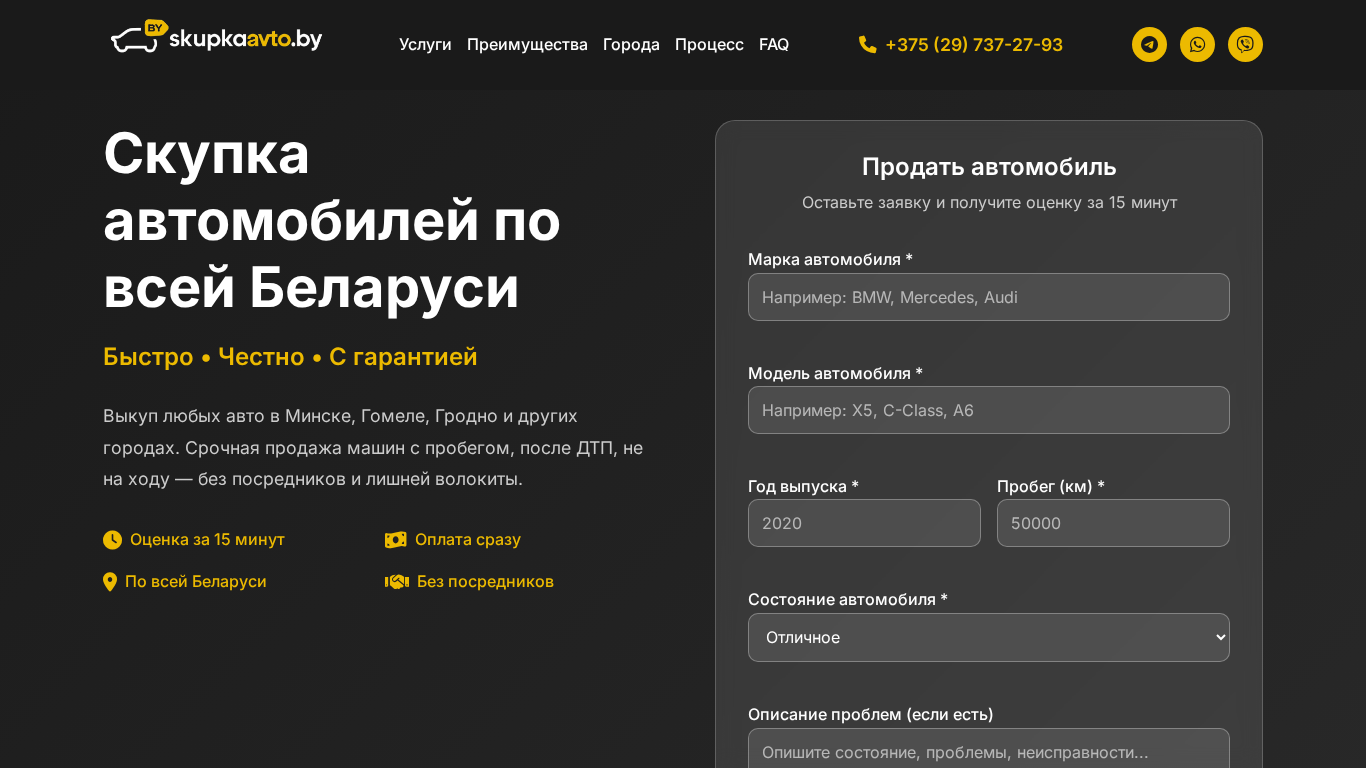
Task: Open the WhatsApp contact icon
Action: [x=1197, y=44]
